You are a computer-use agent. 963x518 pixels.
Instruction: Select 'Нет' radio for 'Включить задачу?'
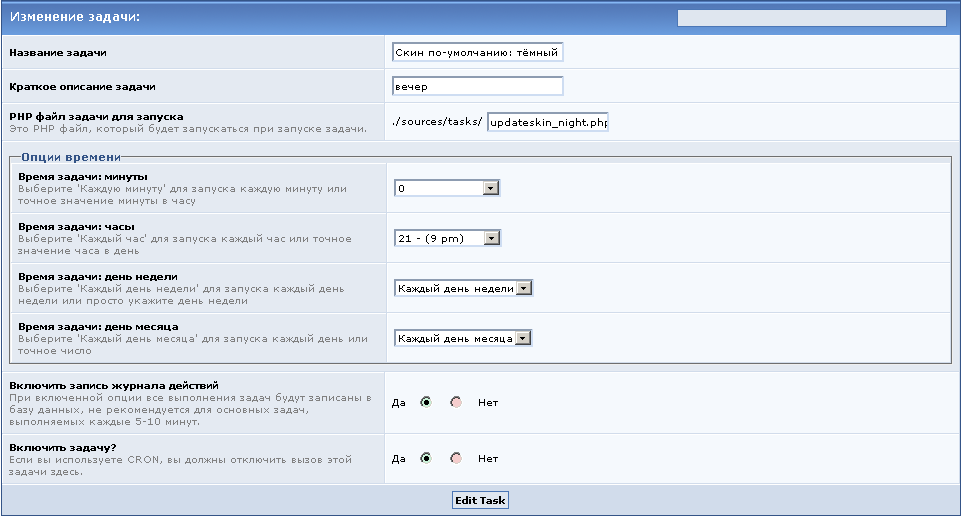coord(457,459)
